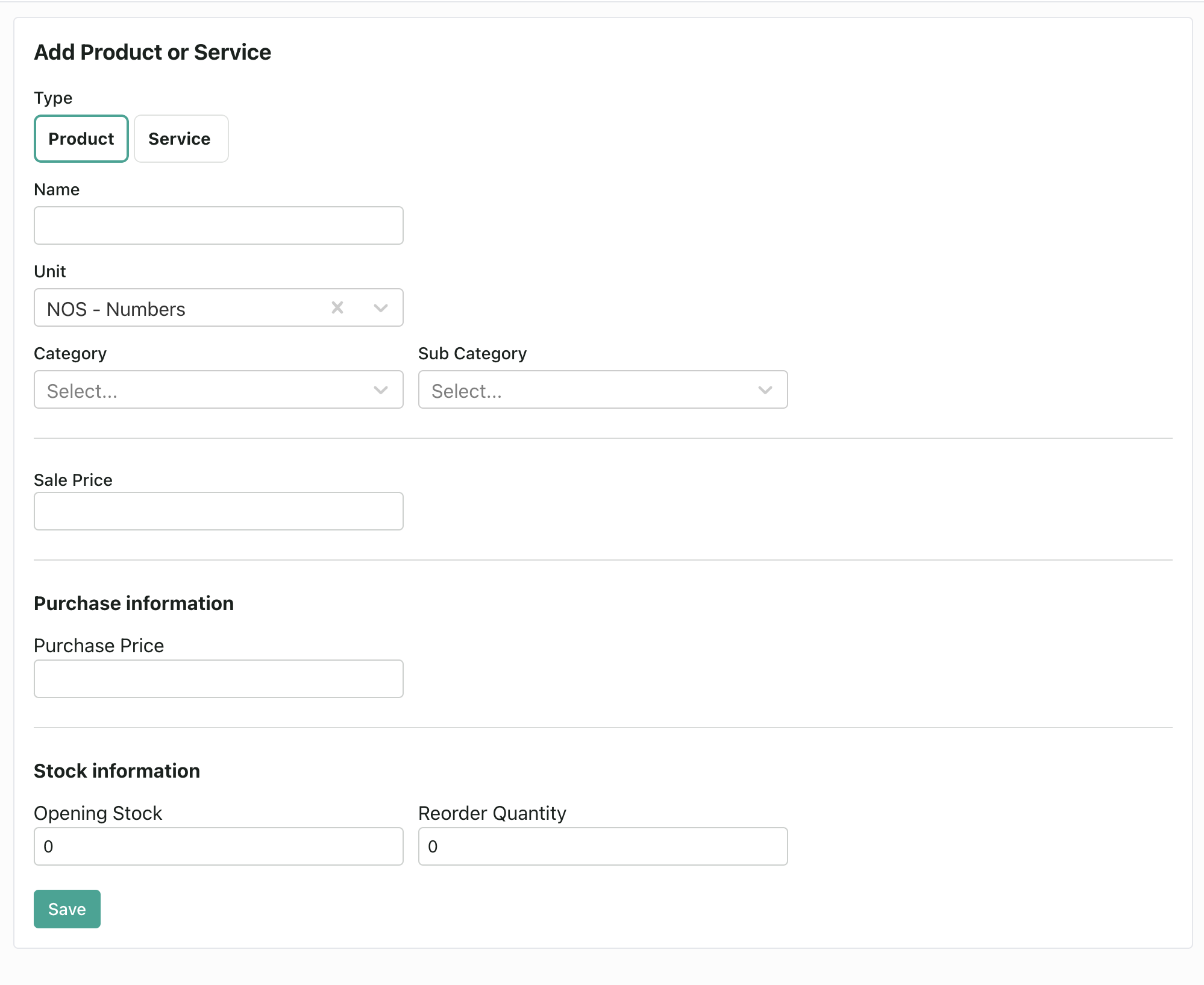
Task: Click the Opening Stock input
Action: click(218, 846)
